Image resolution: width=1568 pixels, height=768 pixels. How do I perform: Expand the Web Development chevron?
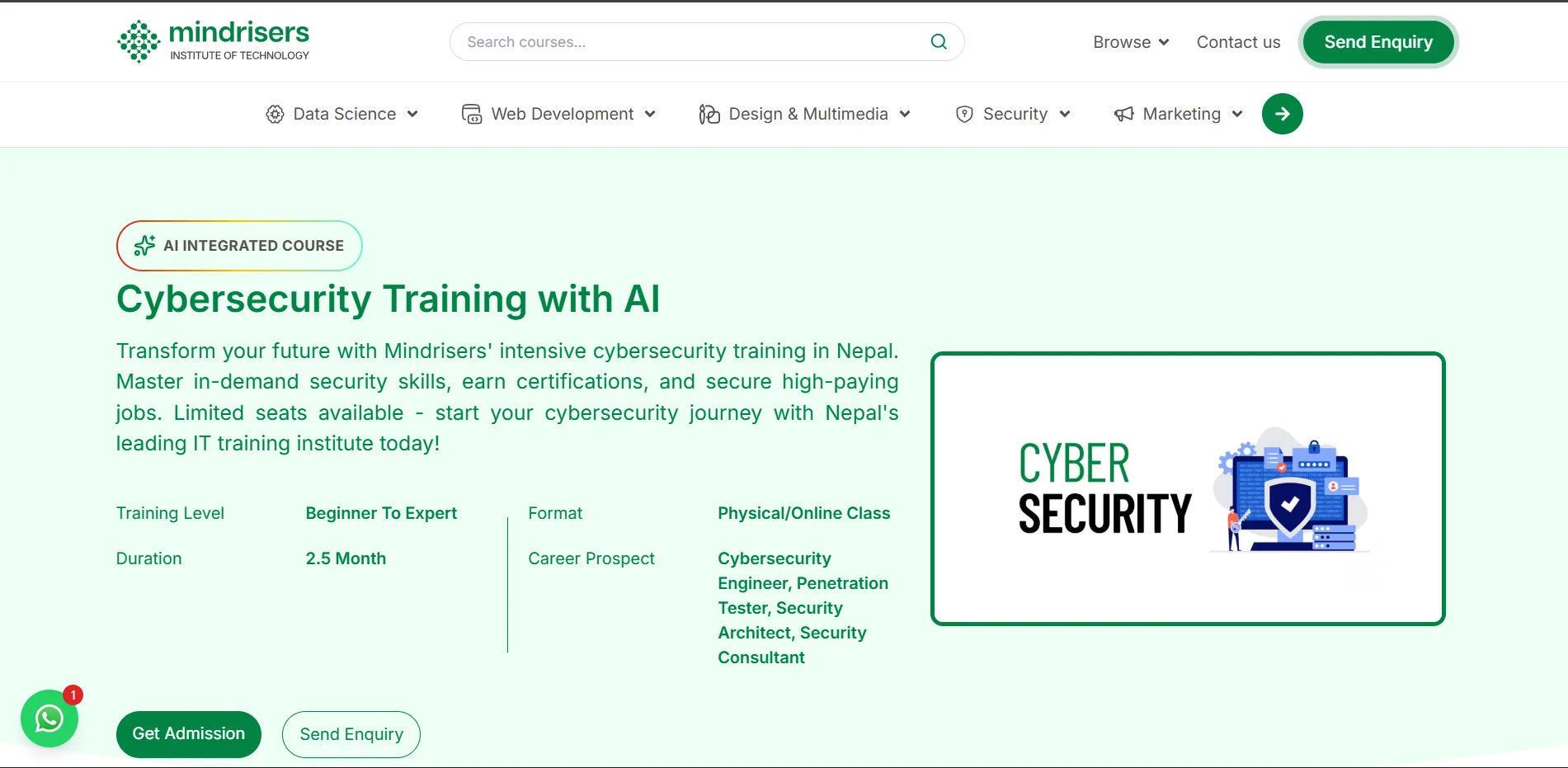point(650,114)
